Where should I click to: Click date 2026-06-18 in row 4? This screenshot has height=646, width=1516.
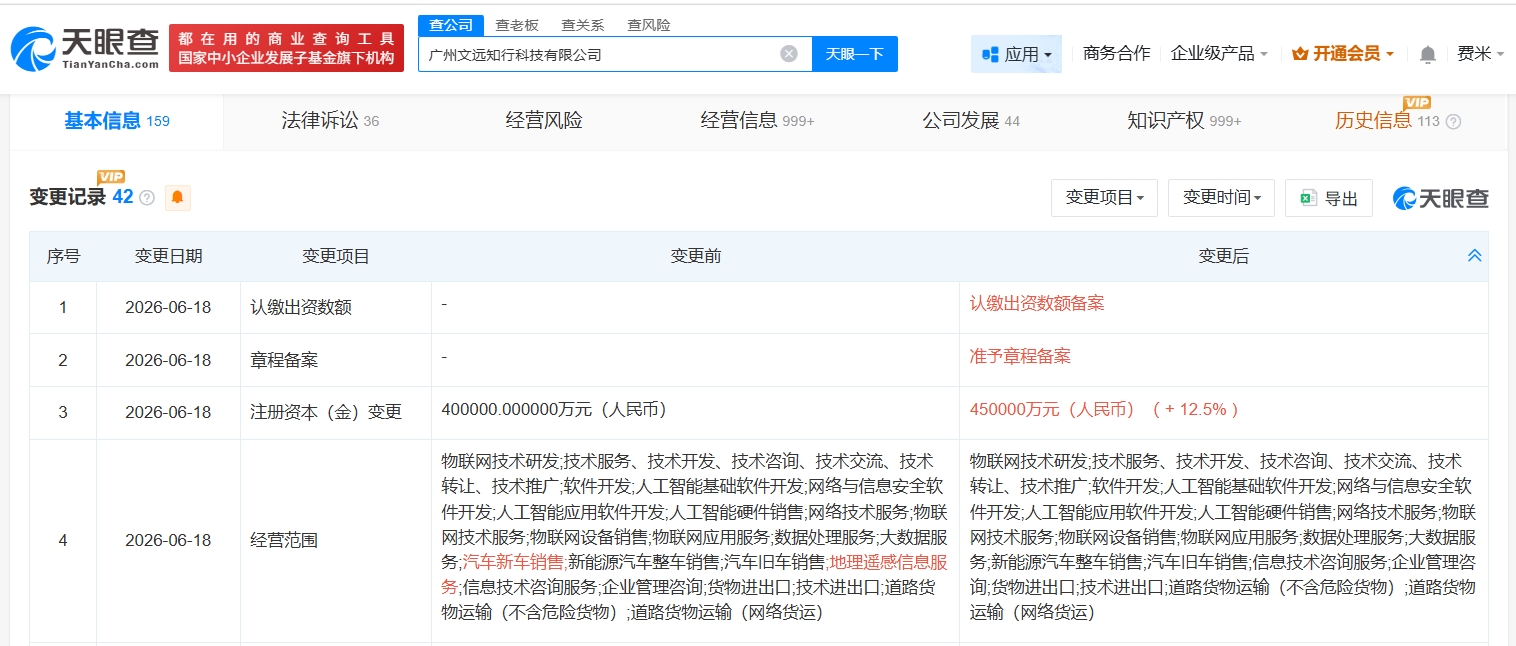168,540
